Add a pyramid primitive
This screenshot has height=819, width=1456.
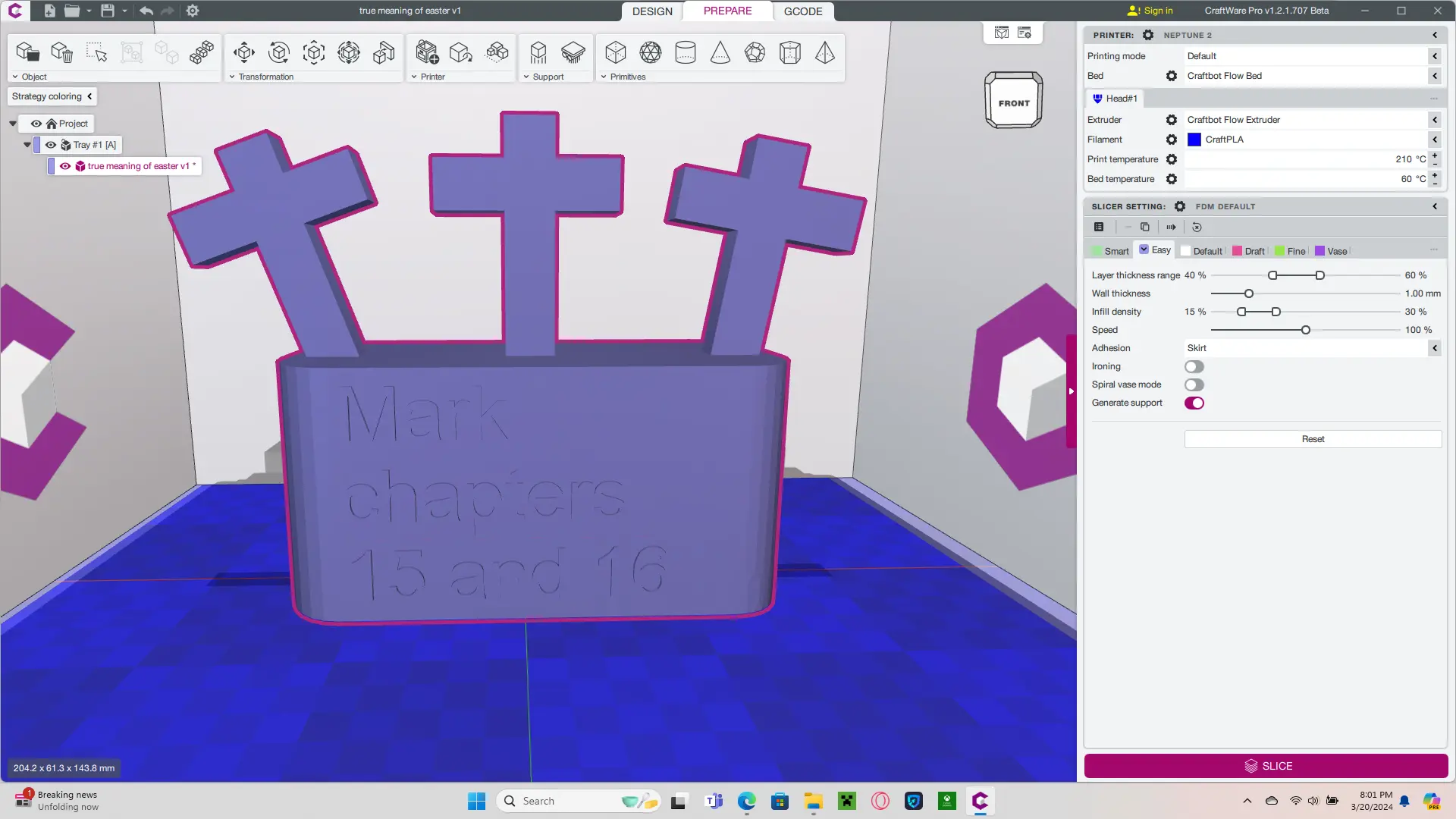pos(825,52)
